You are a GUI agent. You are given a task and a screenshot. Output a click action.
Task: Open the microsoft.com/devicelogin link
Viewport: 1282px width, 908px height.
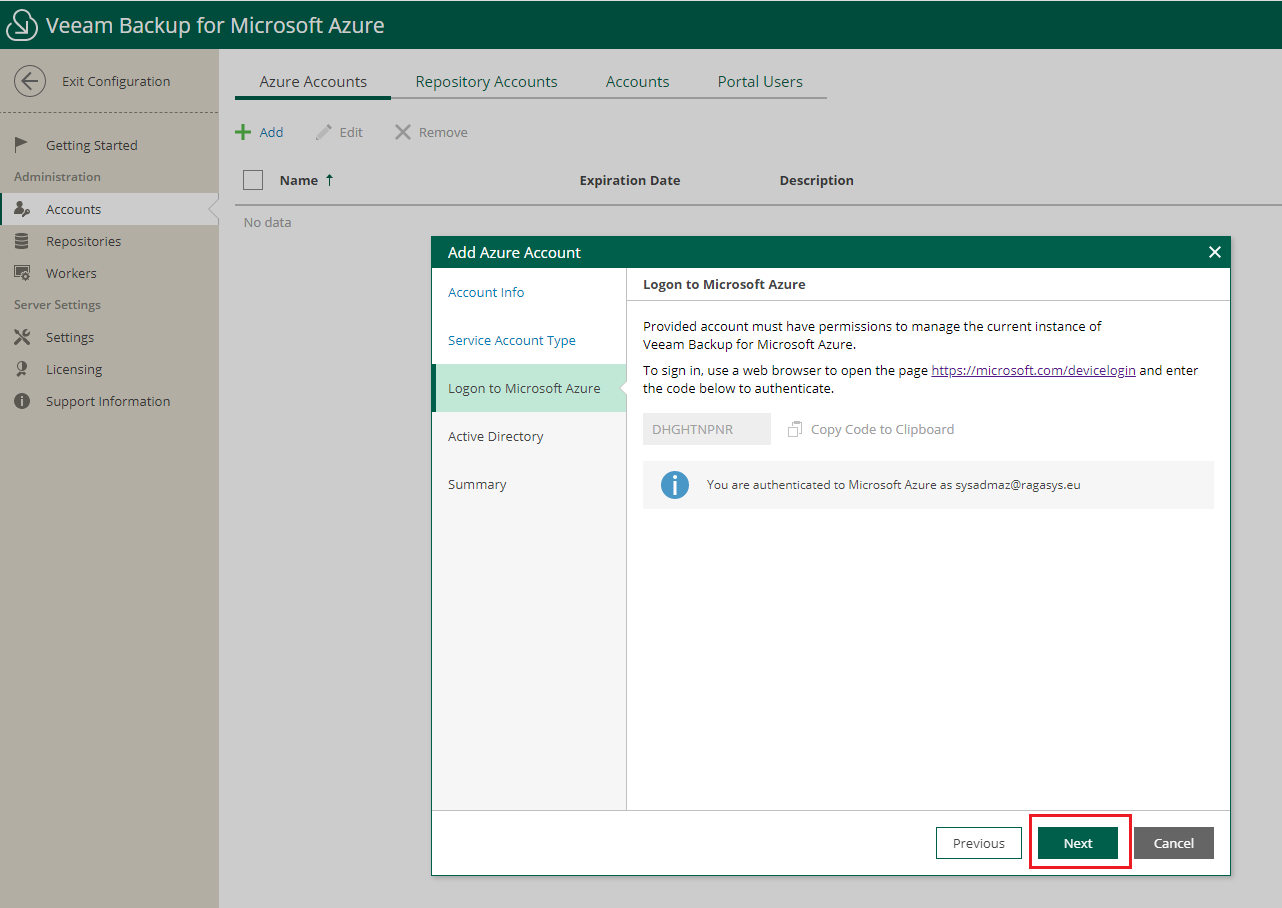coord(1033,369)
